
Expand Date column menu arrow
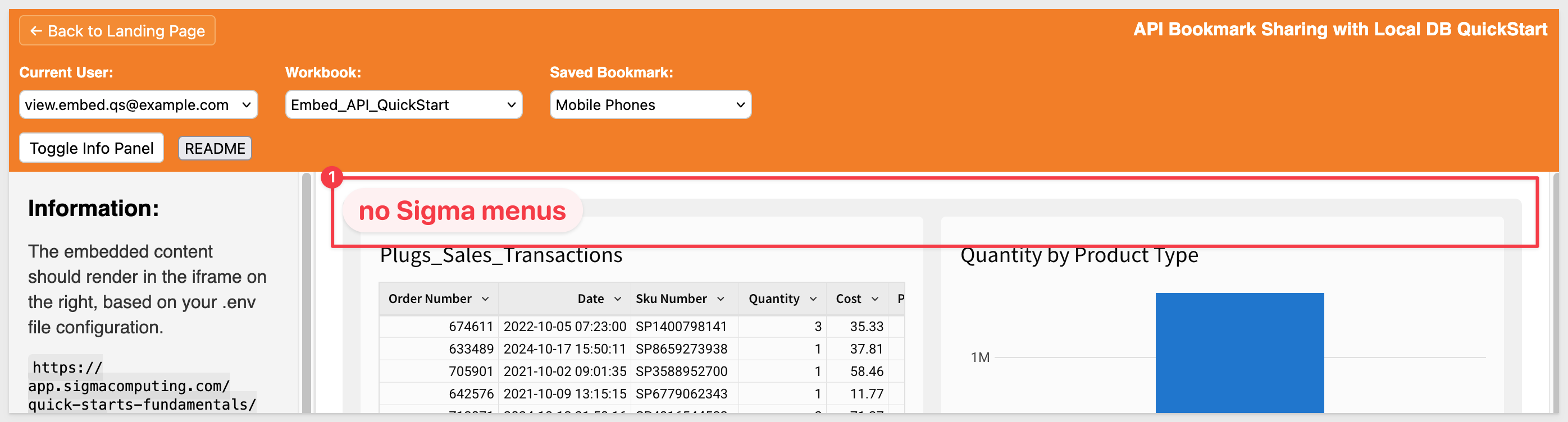pos(618,299)
